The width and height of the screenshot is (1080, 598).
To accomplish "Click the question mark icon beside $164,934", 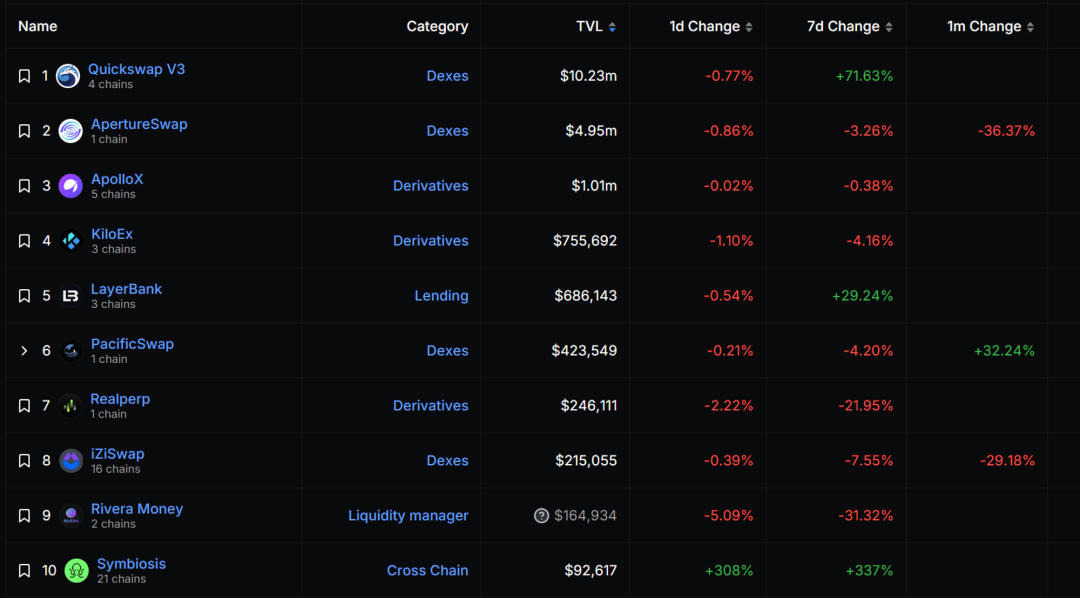I will pos(541,516).
